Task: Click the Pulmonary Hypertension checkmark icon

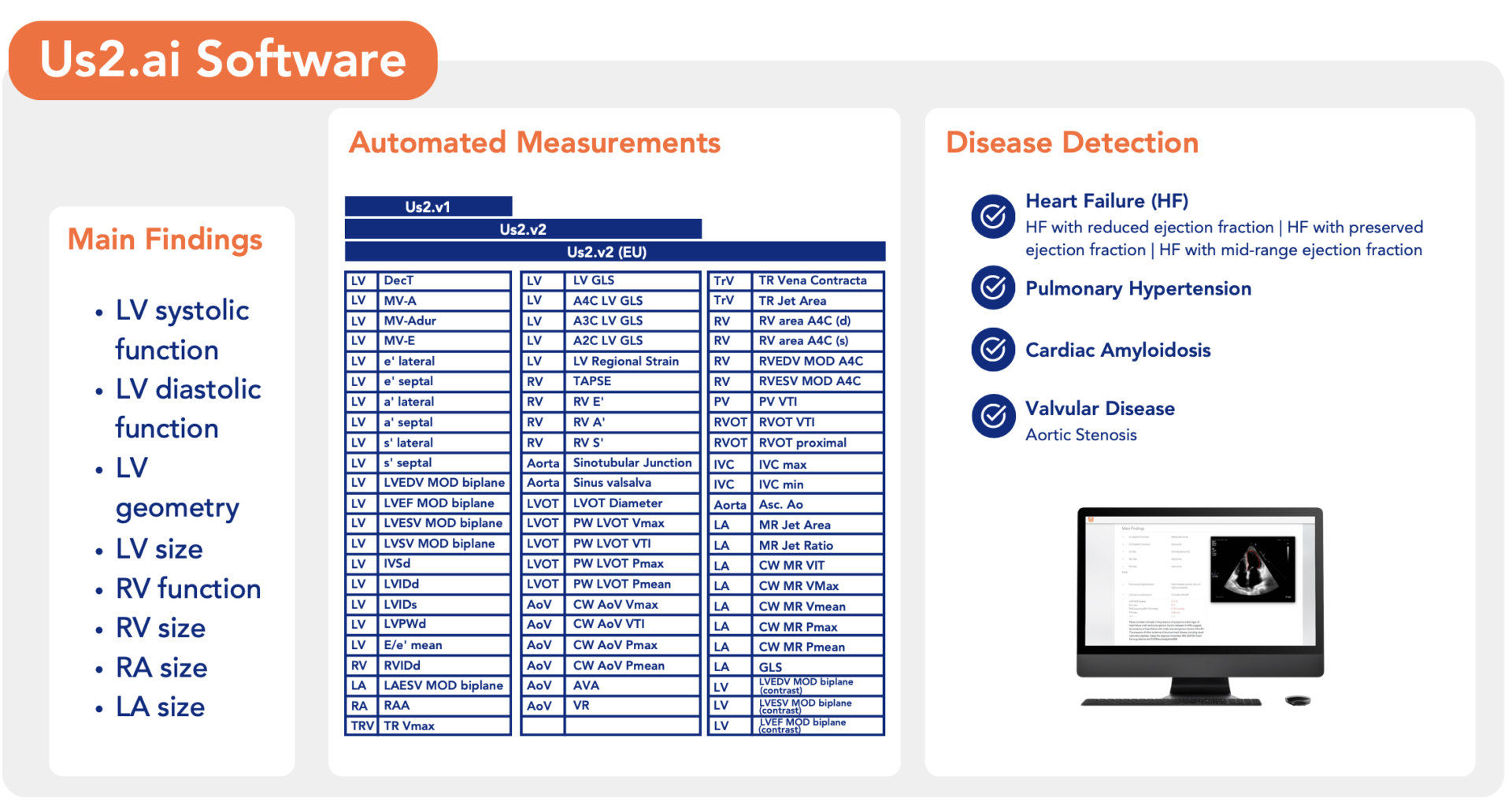Action: pos(993,288)
